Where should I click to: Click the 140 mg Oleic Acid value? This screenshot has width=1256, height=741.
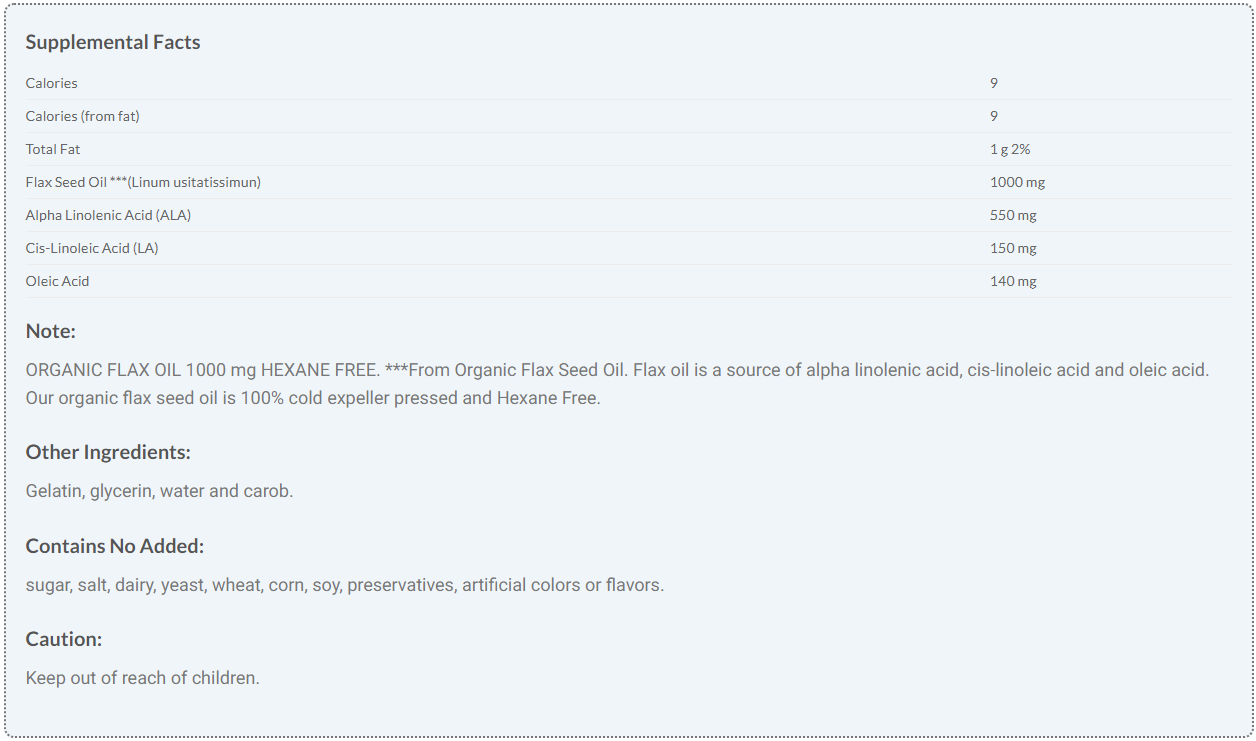click(x=1013, y=281)
